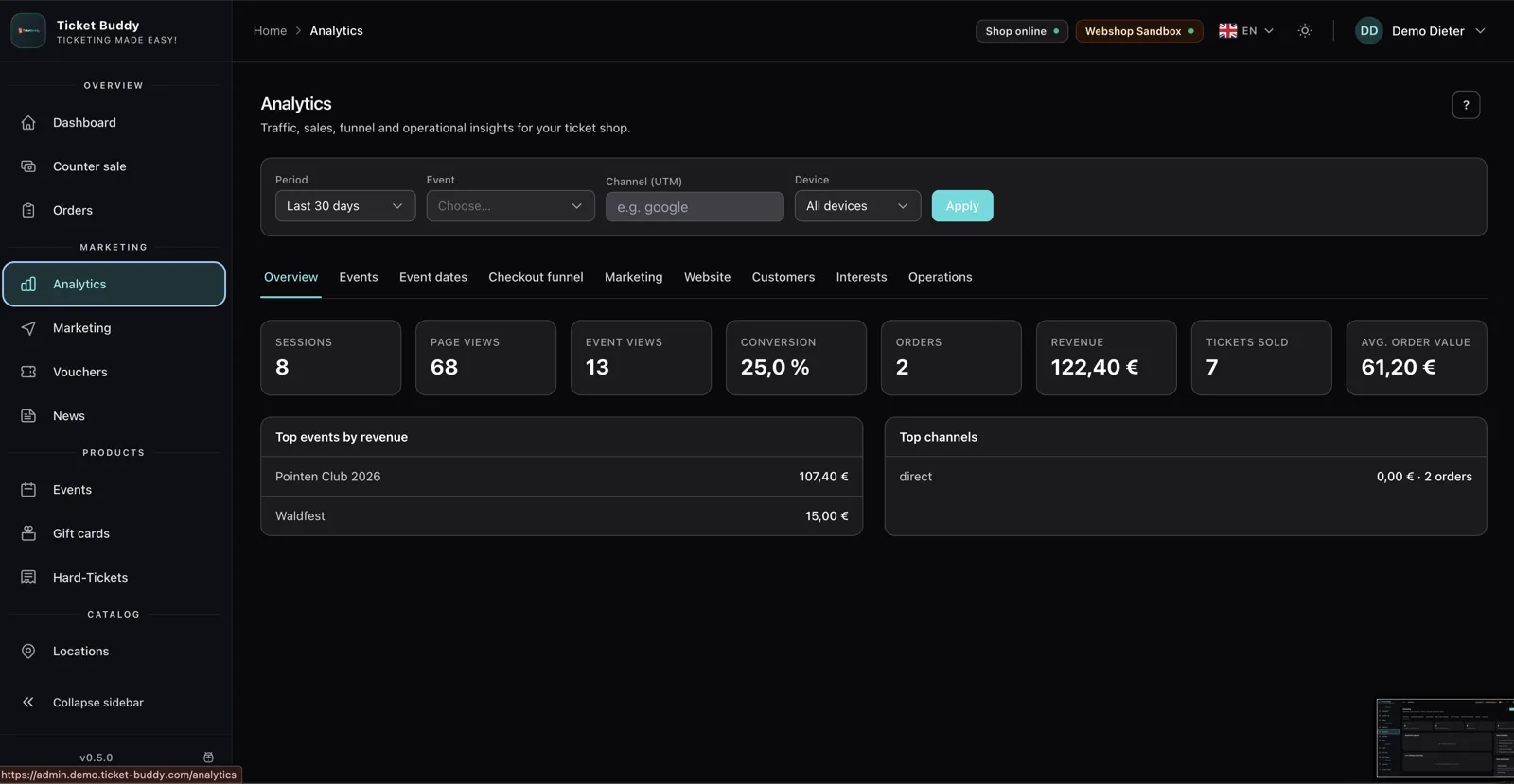This screenshot has height=784, width=1514.
Task: Open the All devices dropdown
Action: click(x=857, y=206)
